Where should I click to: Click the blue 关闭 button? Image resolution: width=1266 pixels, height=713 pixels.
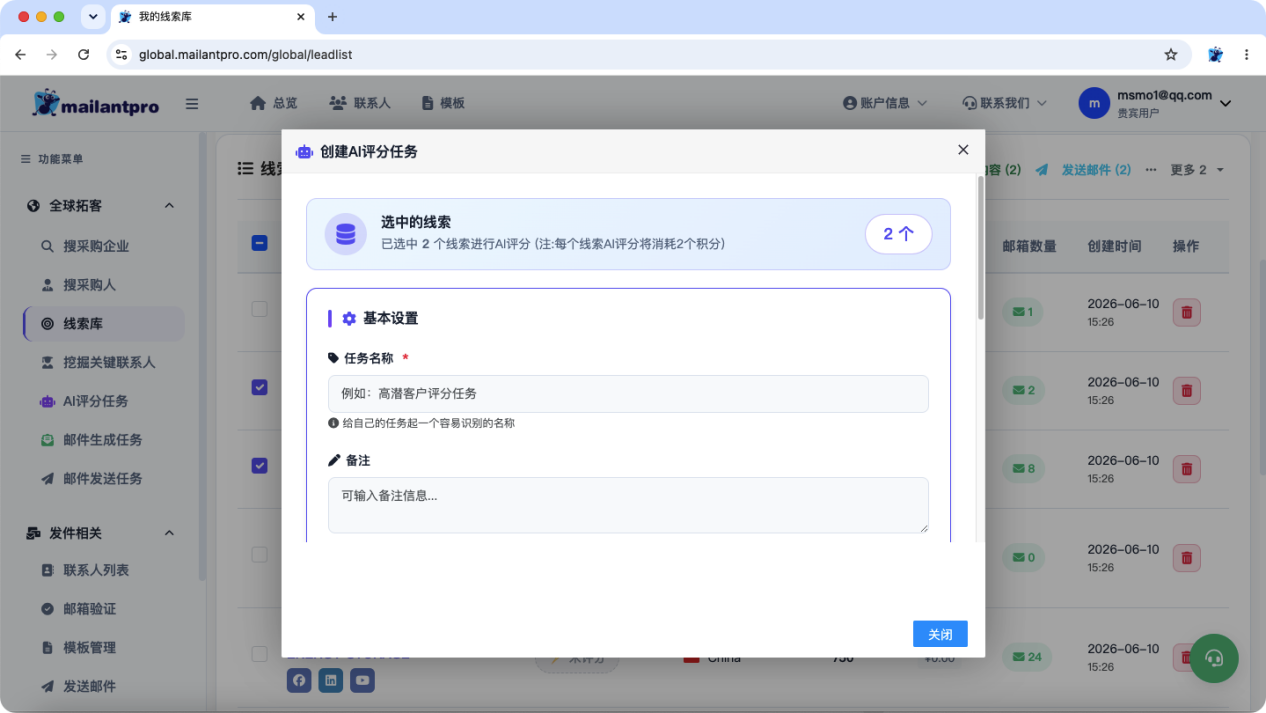pyautogui.click(x=940, y=634)
